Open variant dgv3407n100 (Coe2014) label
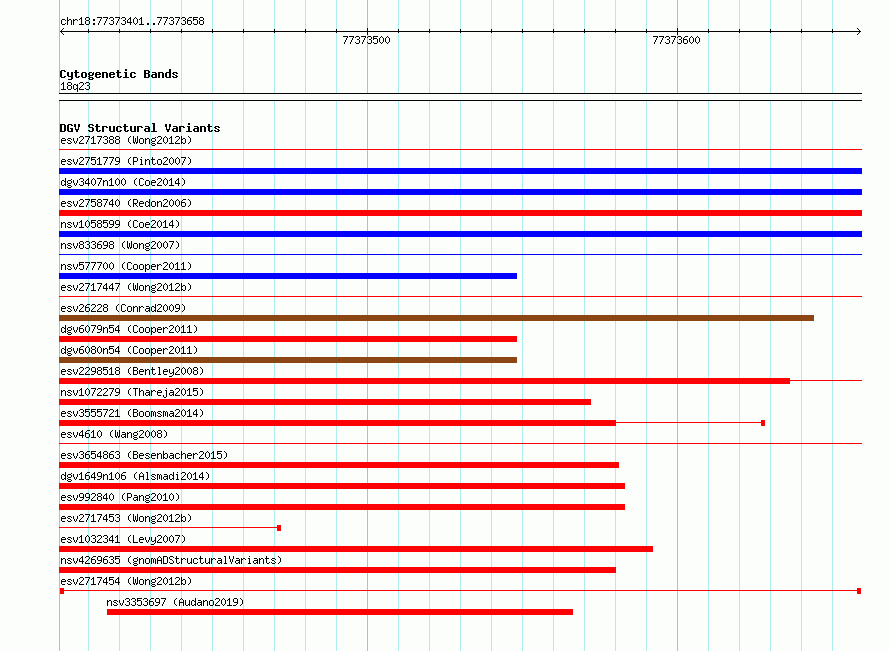Screen dimensions: 890x651 coord(123,182)
